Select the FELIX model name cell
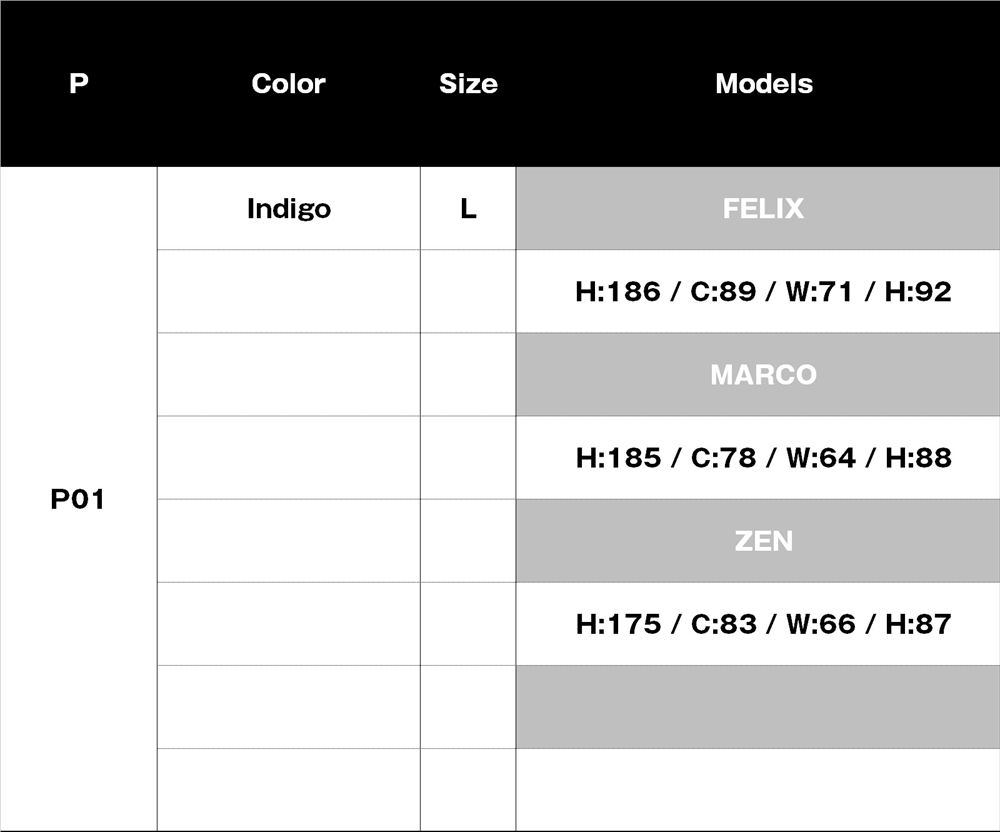This screenshot has height=832, width=1000. tap(763, 209)
